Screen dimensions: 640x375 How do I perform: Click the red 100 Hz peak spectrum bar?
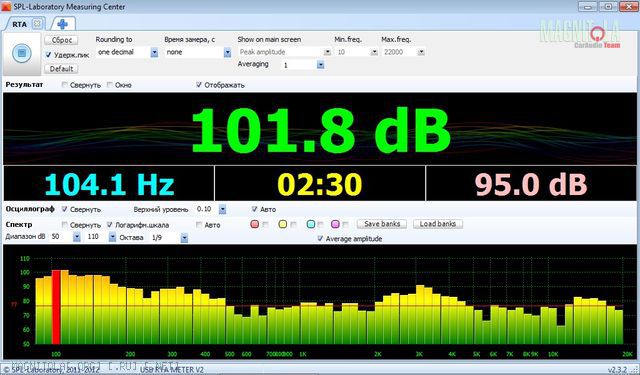pyautogui.click(x=56, y=307)
